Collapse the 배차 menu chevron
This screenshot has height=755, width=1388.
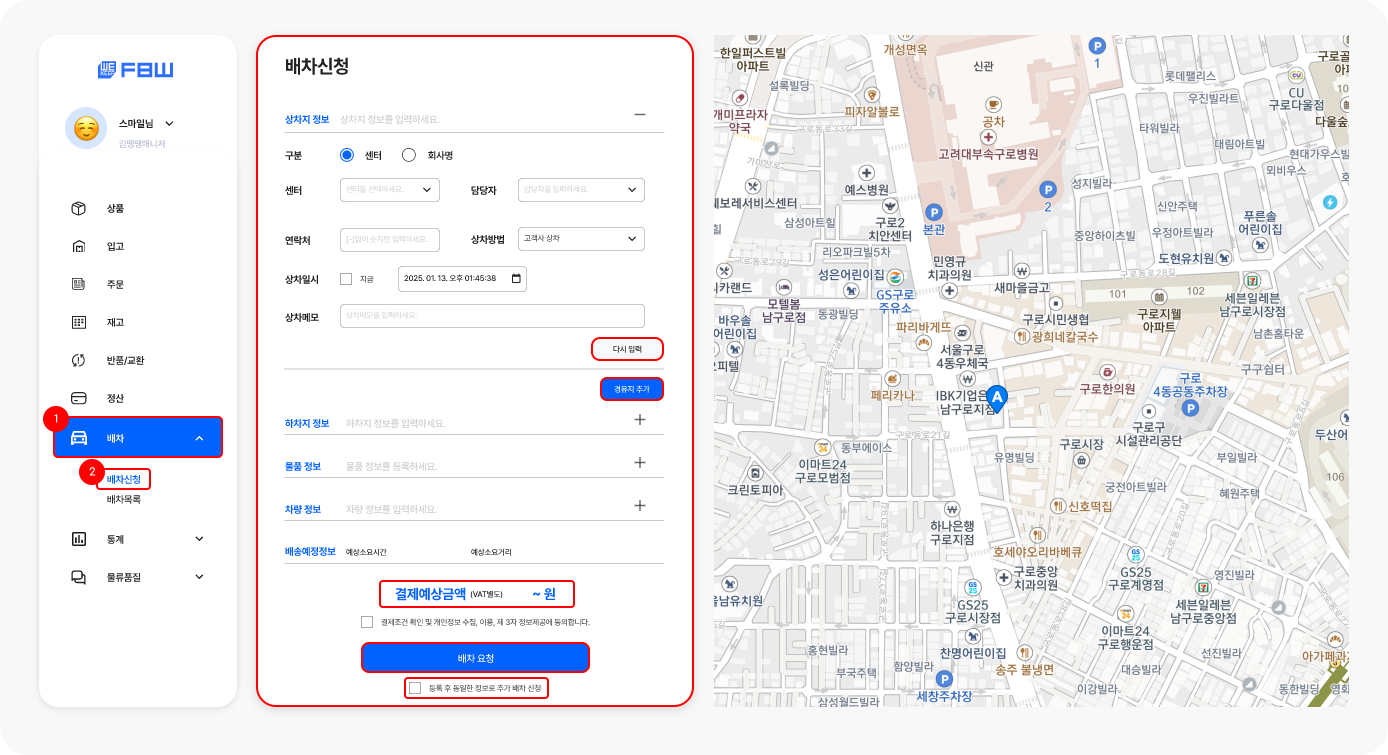tap(199, 438)
